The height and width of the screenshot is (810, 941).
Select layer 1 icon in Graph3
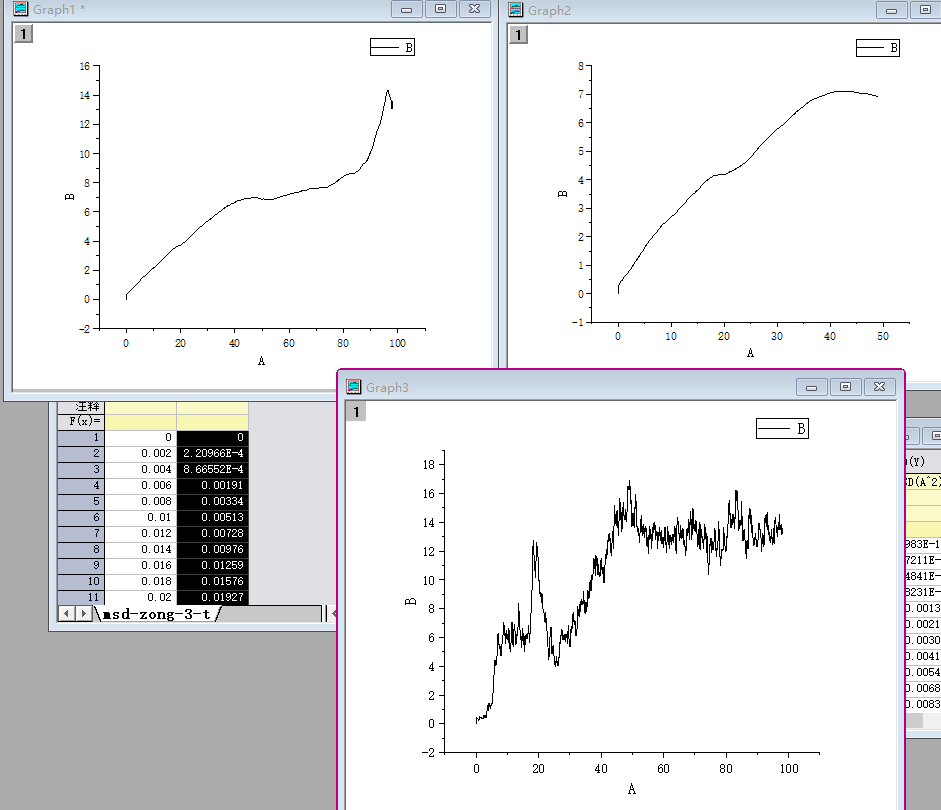pyautogui.click(x=356, y=412)
